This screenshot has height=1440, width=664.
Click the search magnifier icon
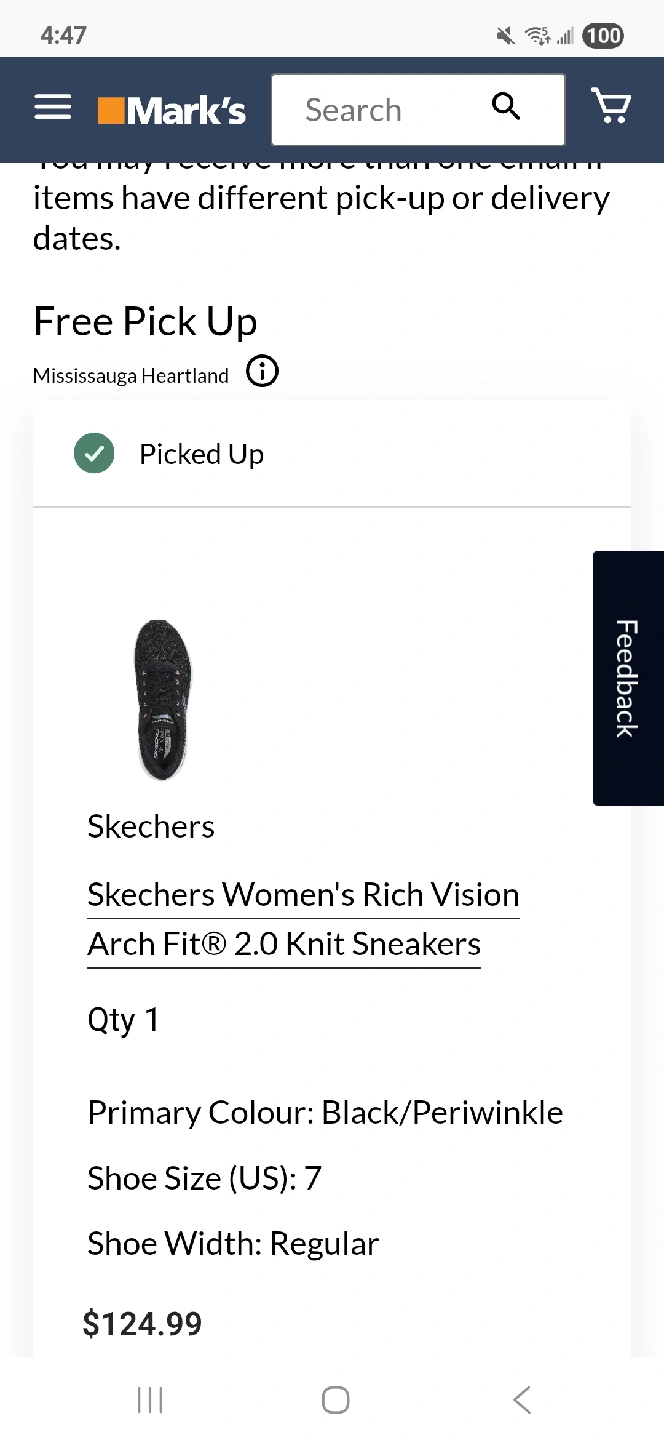507,107
